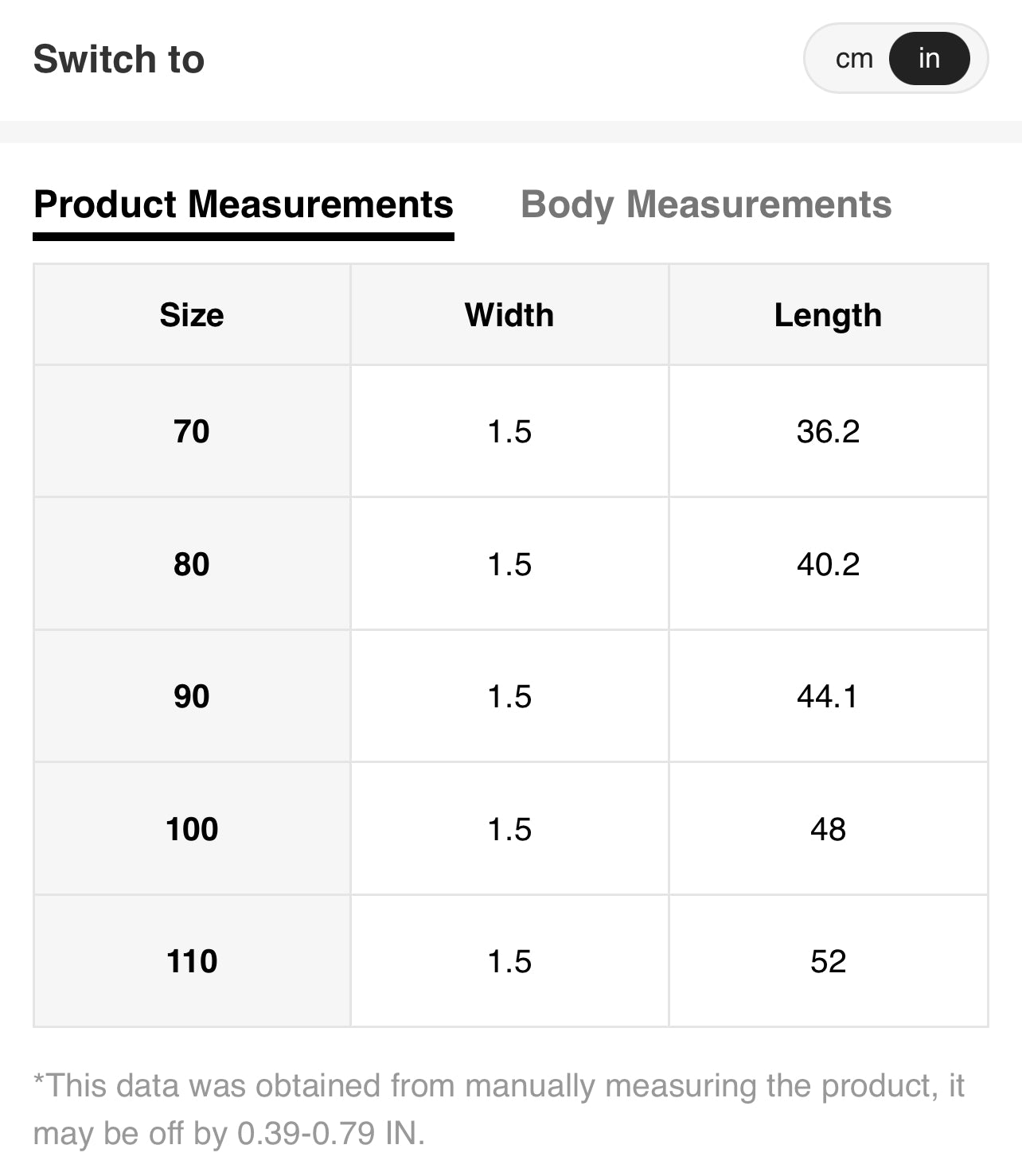This screenshot has height=1176, width=1022.
Task: Open the Body Measurements tab
Action: tap(706, 204)
